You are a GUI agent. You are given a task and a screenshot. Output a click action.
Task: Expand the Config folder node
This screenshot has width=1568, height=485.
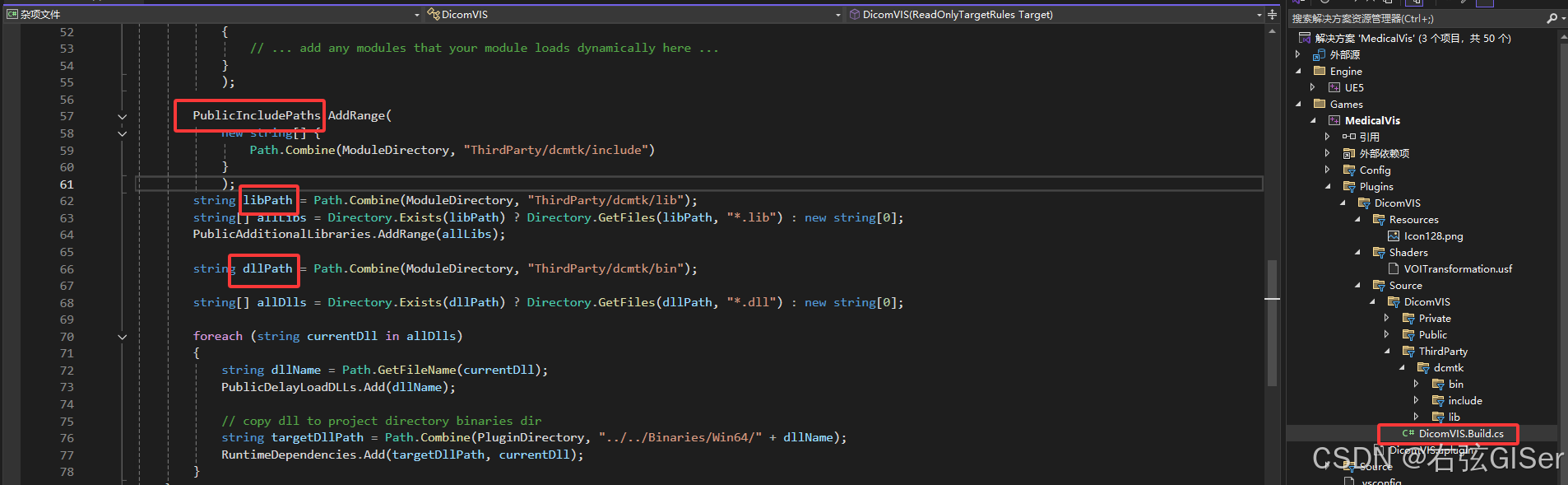1327,170
